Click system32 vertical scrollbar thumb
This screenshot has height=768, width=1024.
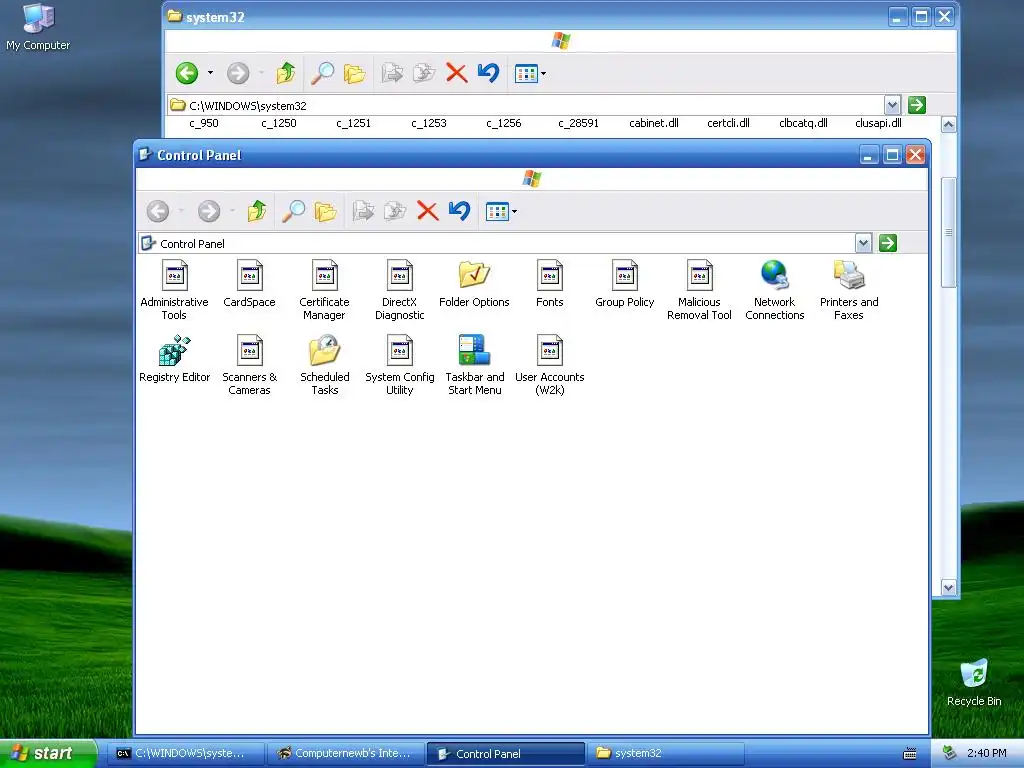948,232
